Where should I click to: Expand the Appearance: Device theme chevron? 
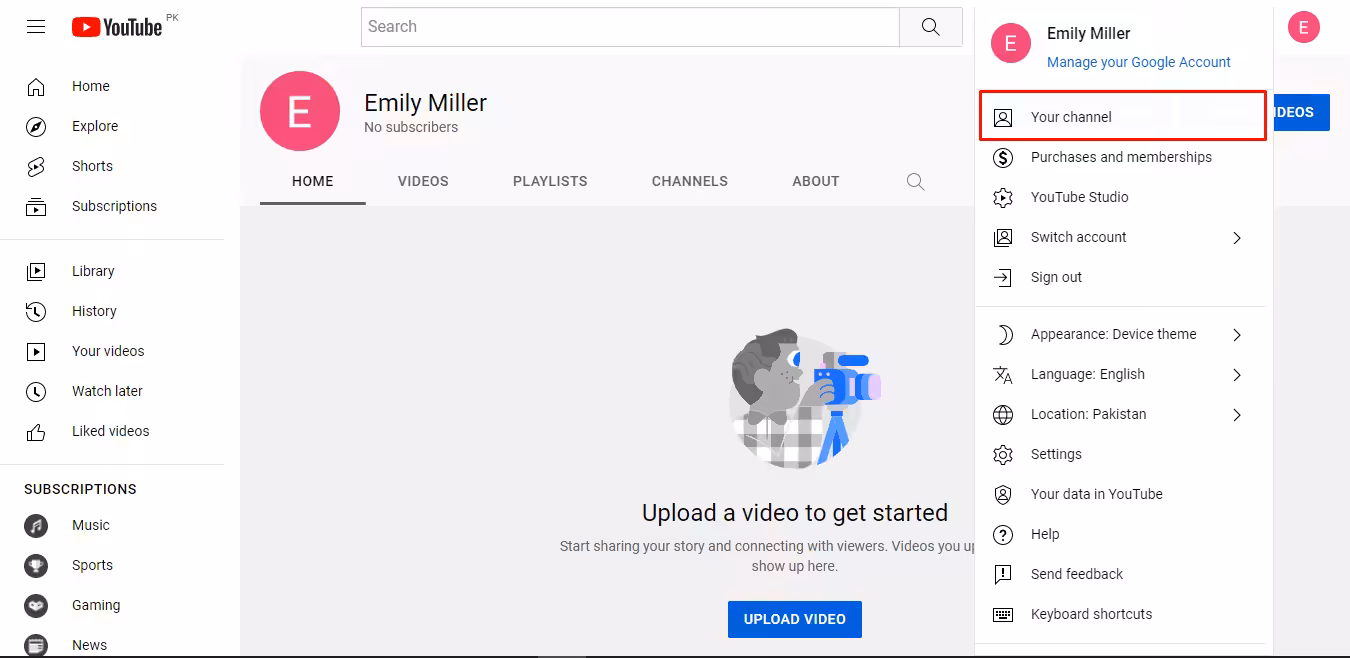(1237, 335)
